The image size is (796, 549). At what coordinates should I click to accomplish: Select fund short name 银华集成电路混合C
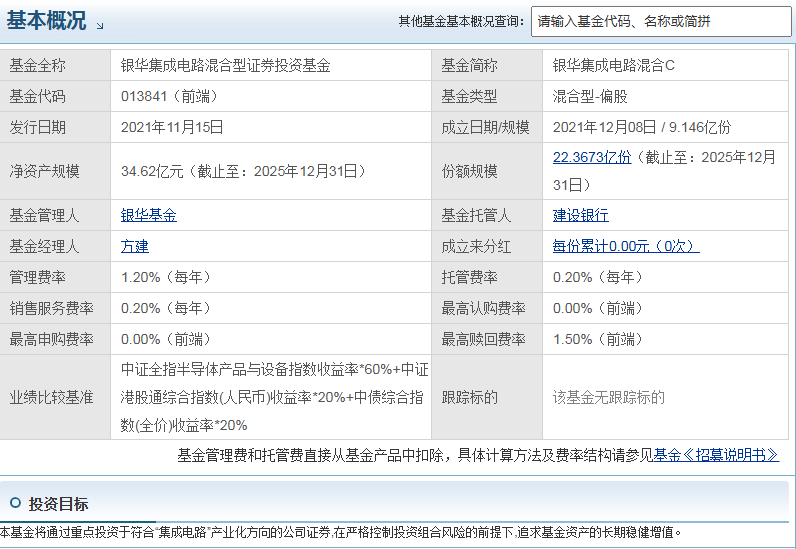[614, 66]
